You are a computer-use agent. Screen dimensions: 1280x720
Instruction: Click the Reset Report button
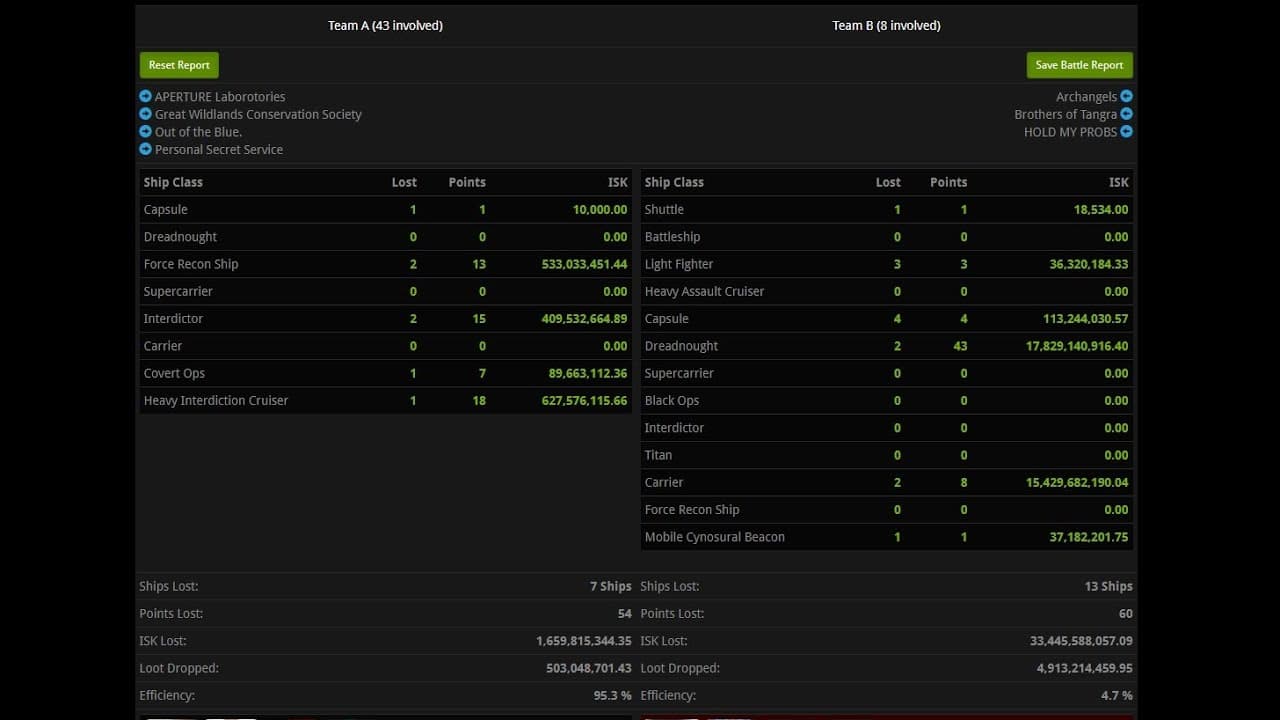click(179, 65)
